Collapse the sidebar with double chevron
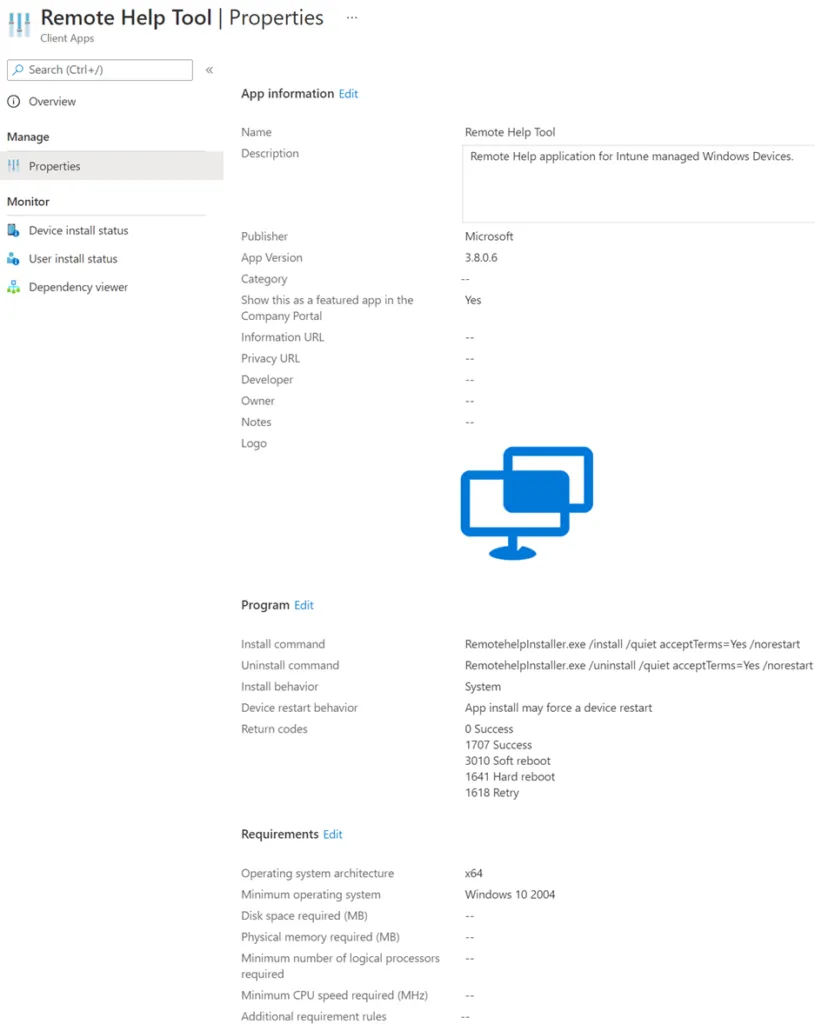The height and width of the screenshot is (1024, 815). 209,70
